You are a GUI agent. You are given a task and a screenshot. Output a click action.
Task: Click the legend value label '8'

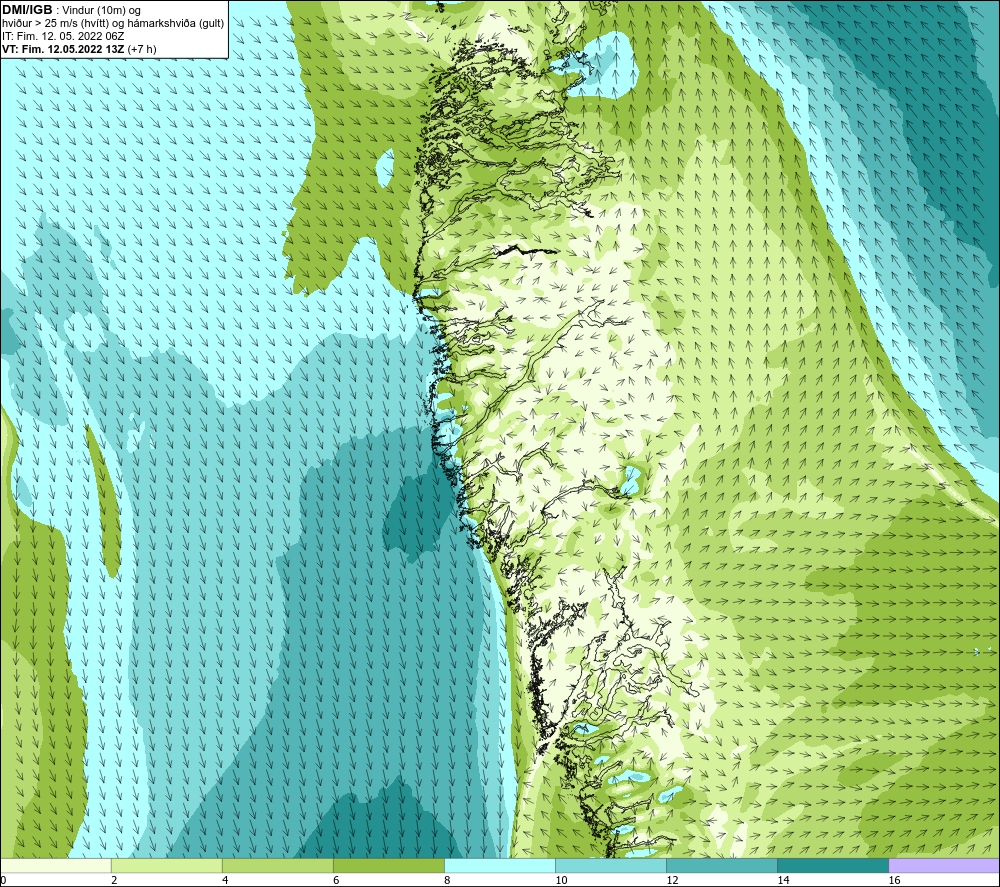coord(447,880)
